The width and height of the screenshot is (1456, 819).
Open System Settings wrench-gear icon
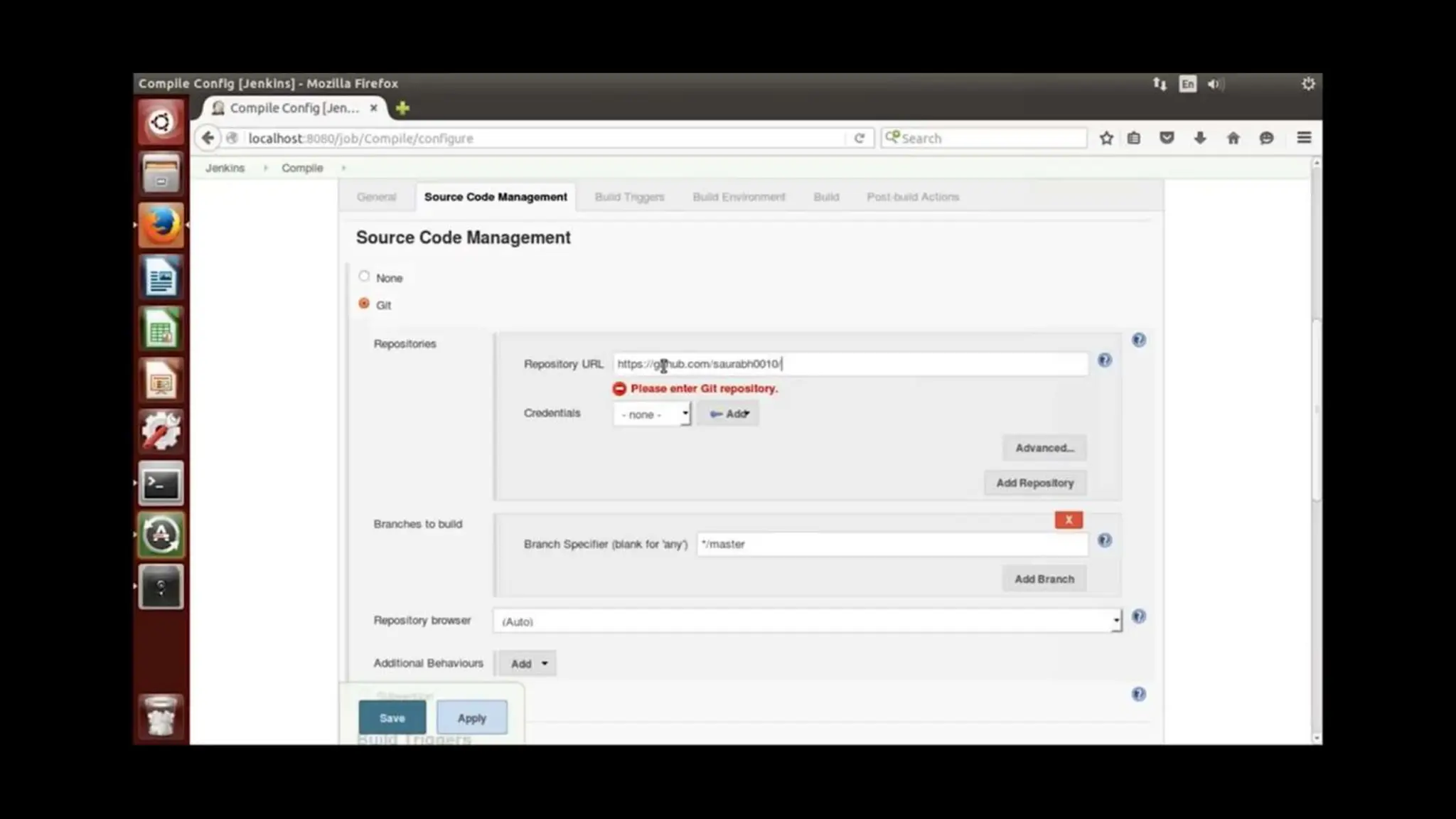tap(161, 432)
